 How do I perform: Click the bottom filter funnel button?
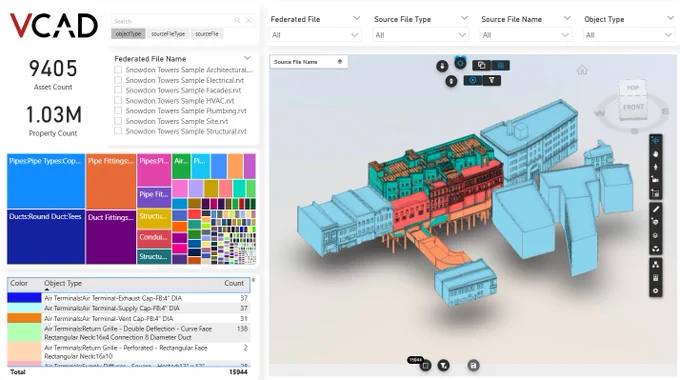tap(443, 366)
